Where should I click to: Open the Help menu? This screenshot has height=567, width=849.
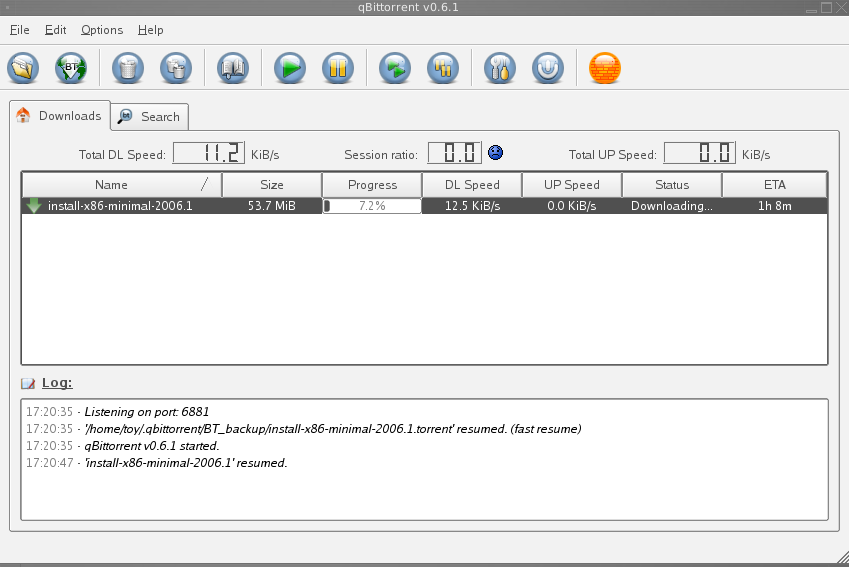151,30
